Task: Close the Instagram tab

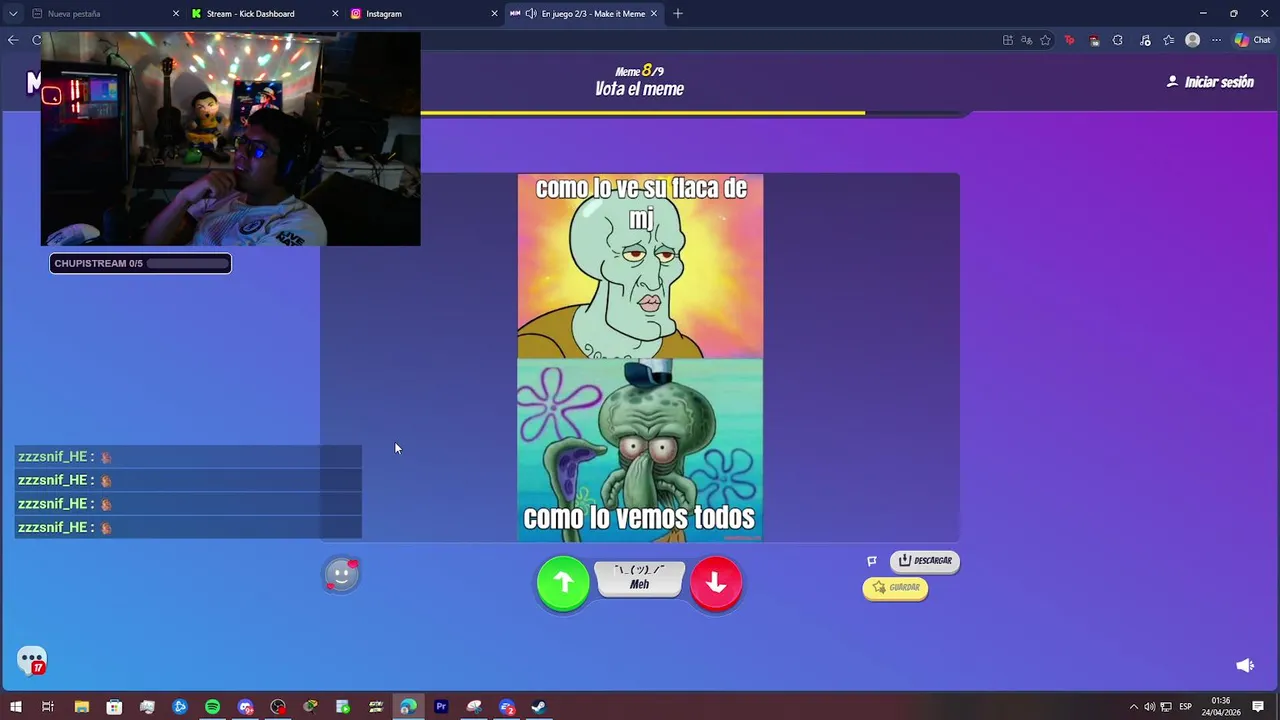Action: [494, 14]
